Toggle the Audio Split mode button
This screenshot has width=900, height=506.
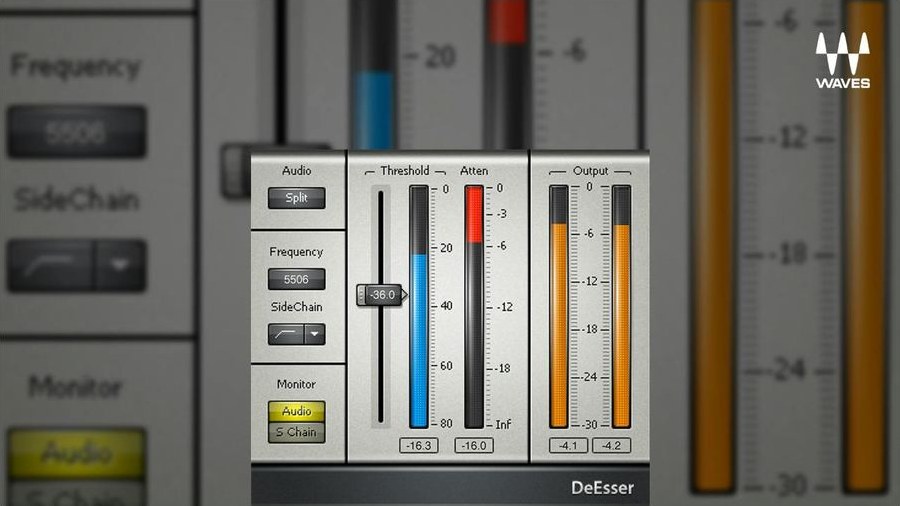296,198
